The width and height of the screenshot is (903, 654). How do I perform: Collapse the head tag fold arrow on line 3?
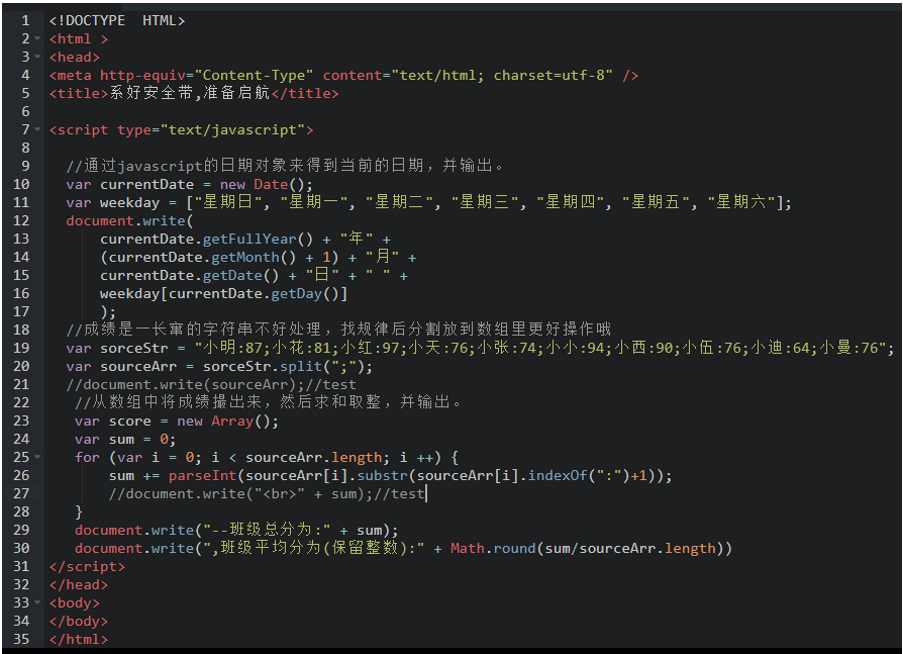coord(37,57)
